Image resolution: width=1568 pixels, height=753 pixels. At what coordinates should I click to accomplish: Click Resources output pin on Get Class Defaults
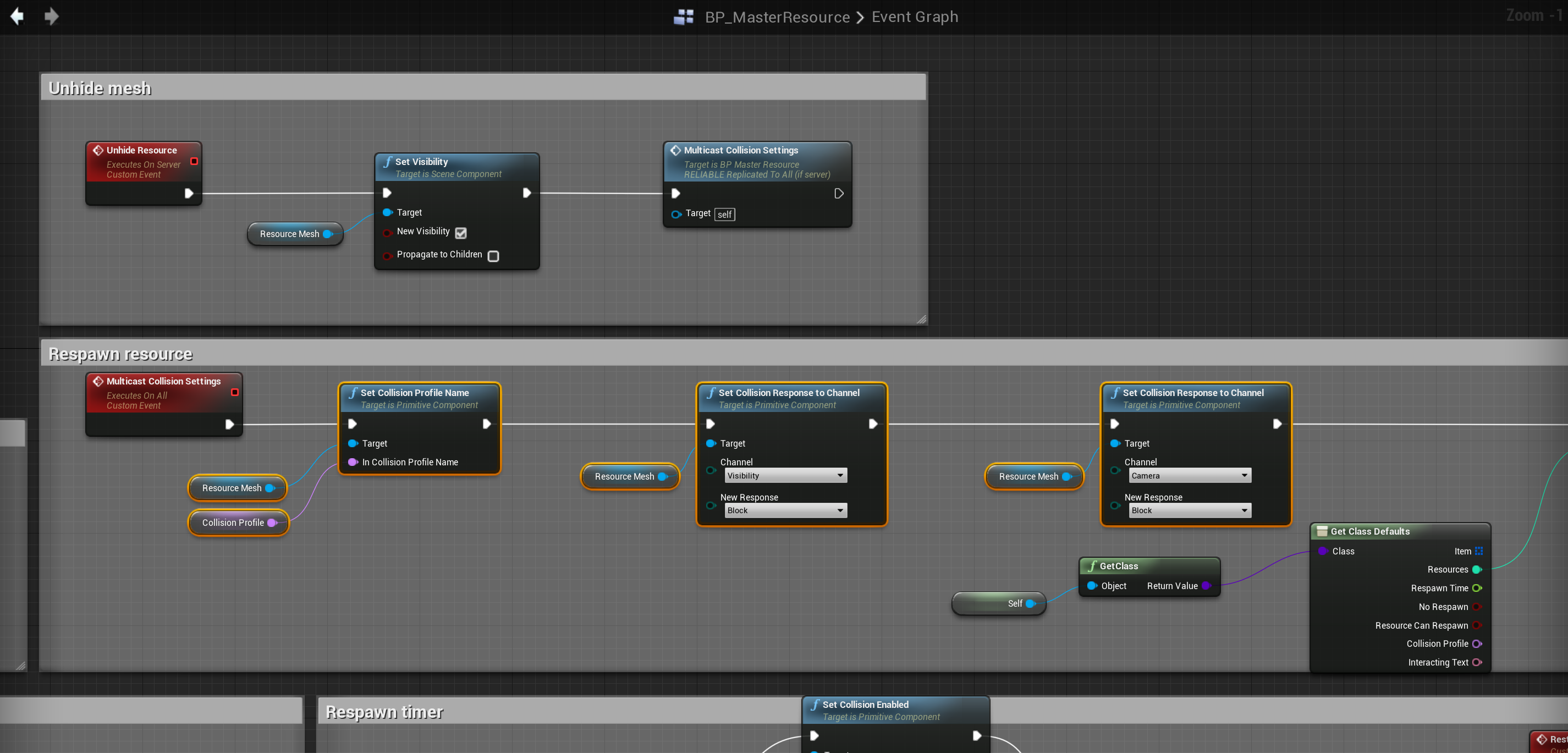[1476, 570]
